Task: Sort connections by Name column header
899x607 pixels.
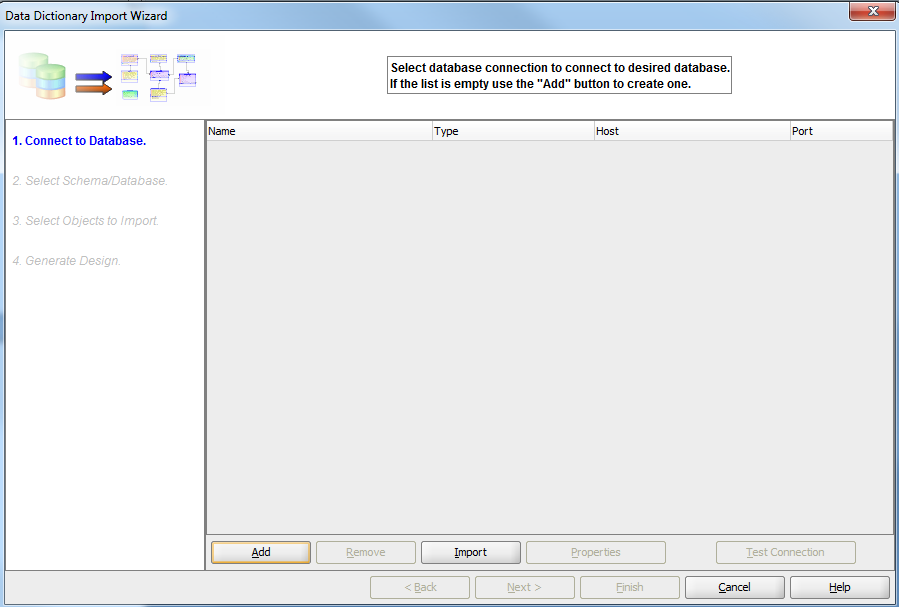Action: 319,131
